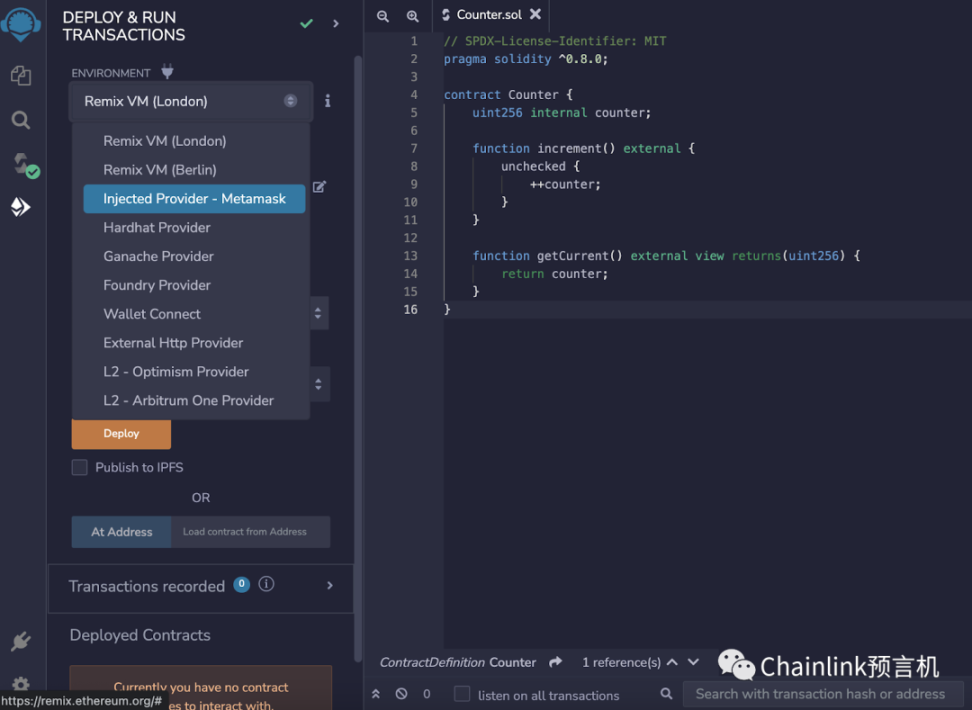The height and width of the screenshot is (710, 972).
Task: Enable the Publish to IPFS checkbox
Action: click(80, 467)
